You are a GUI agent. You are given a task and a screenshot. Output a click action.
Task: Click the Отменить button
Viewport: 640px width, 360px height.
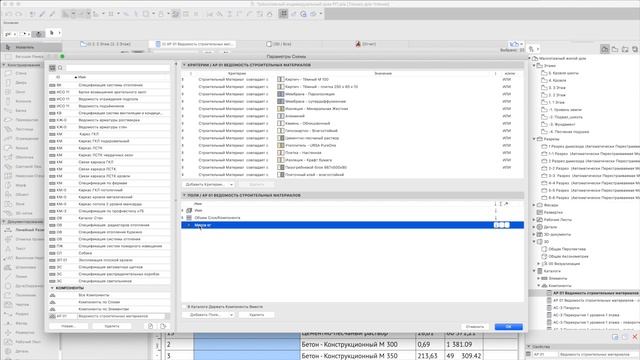pyautogui.click(x=475, y=327)
